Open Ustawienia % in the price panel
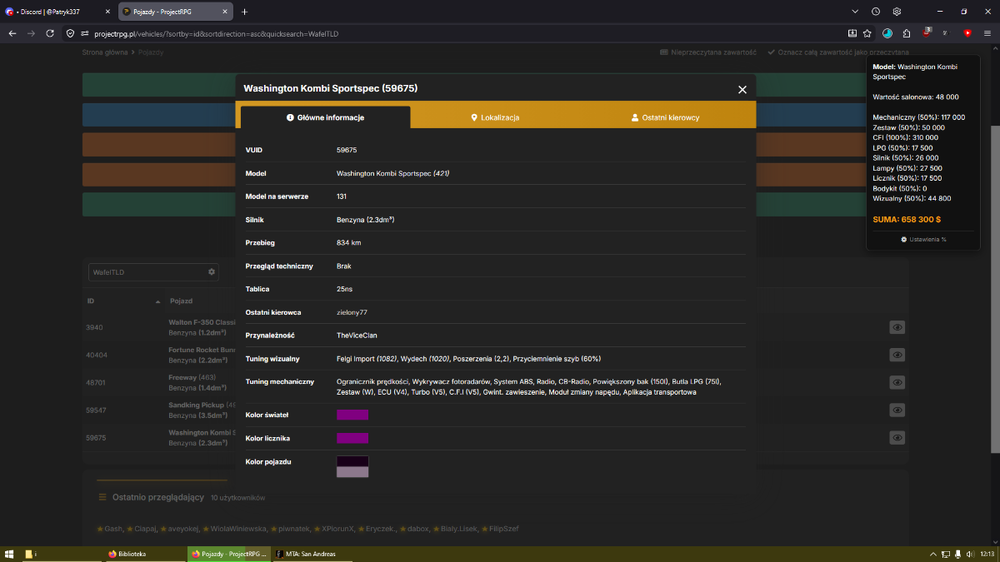 [923, 239]
